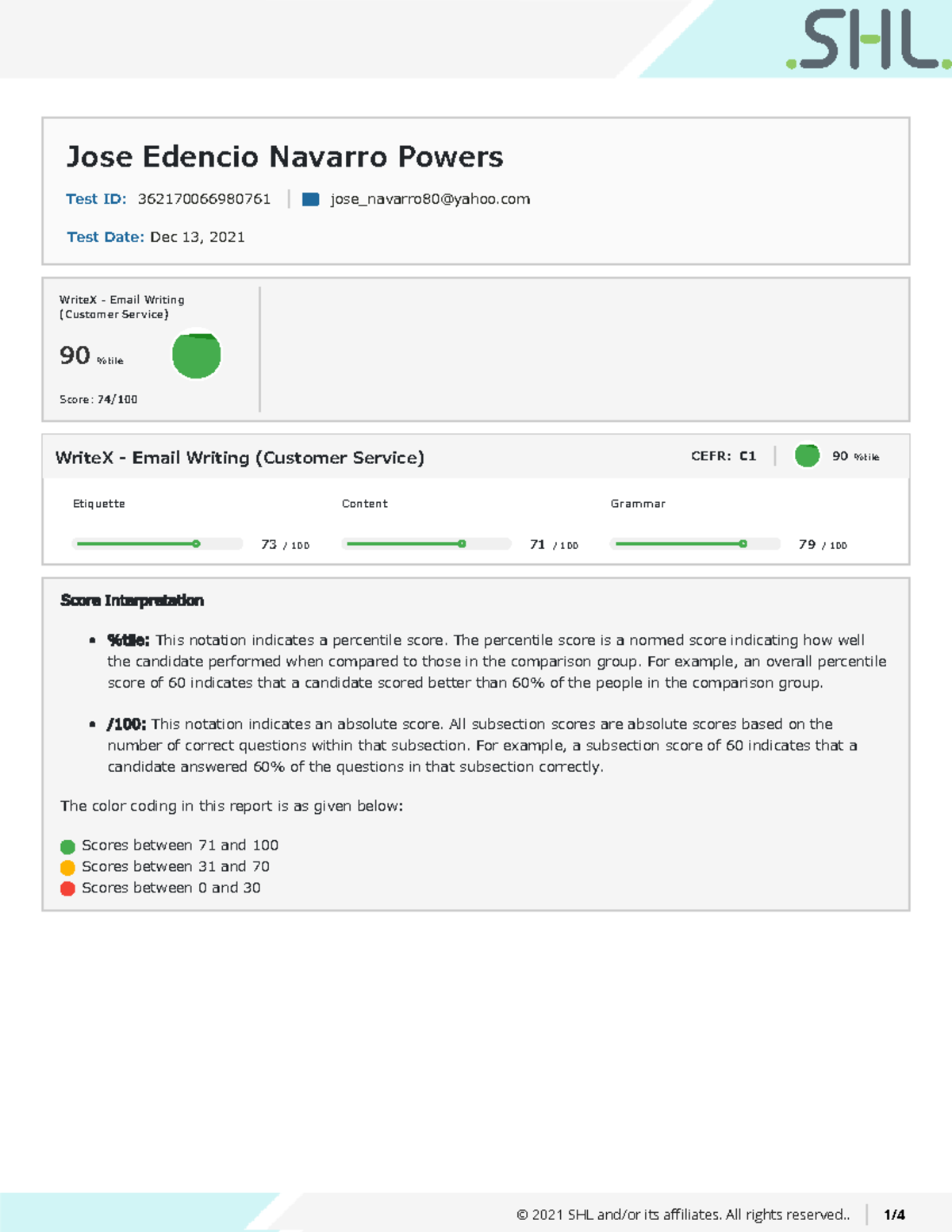Click the candidate name Jose Edencio Navarro Powers

coord(285,157)
